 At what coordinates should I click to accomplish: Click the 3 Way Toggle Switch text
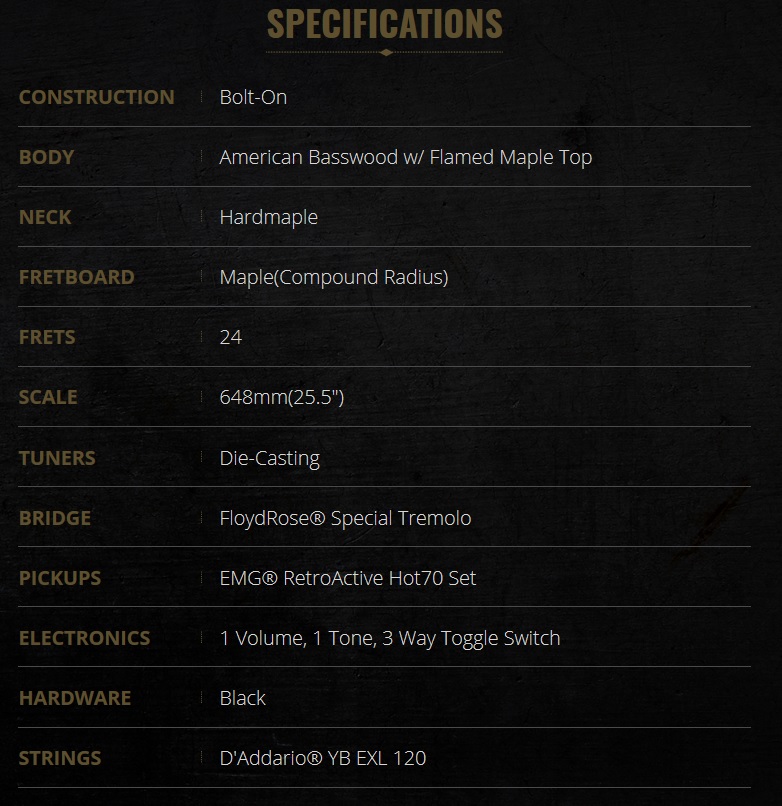470,638
